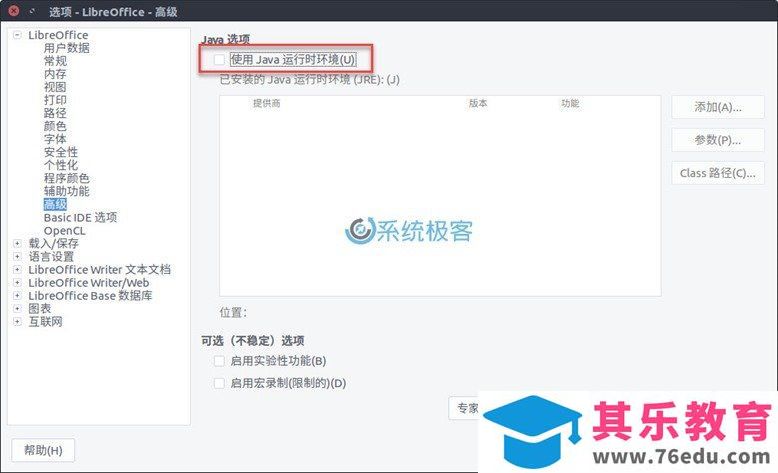Select 程序颜色 in the options tree
Viewport: 778px width, 473px height.
(66, 178)
